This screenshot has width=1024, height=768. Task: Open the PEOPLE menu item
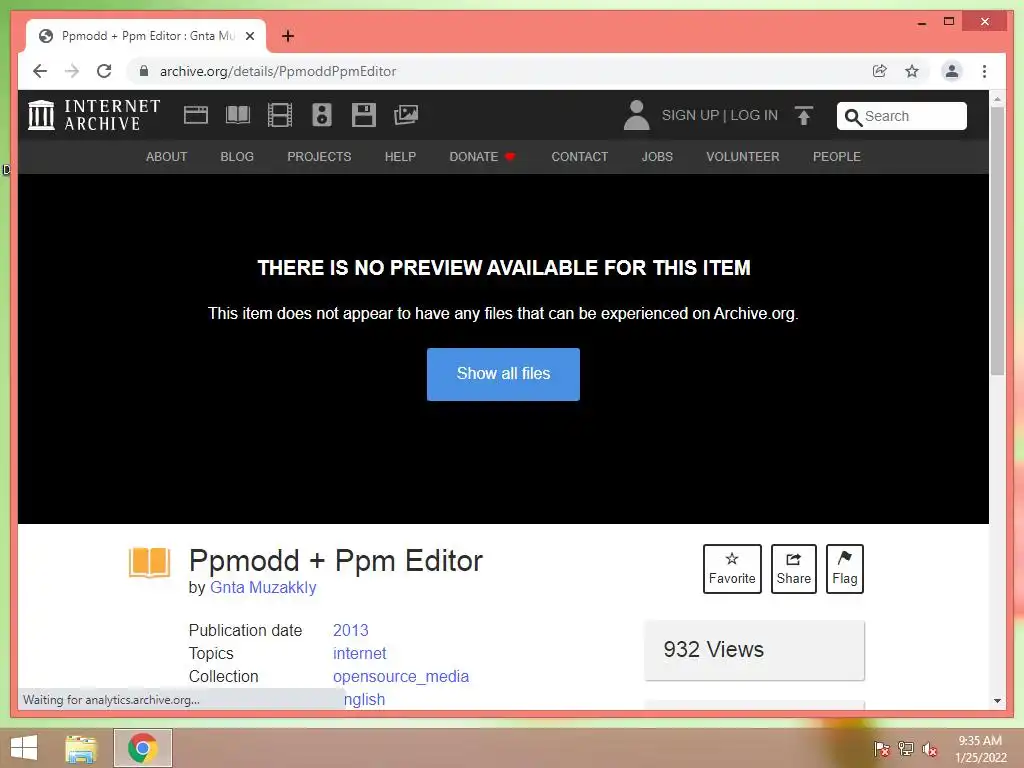pos(837,157)
